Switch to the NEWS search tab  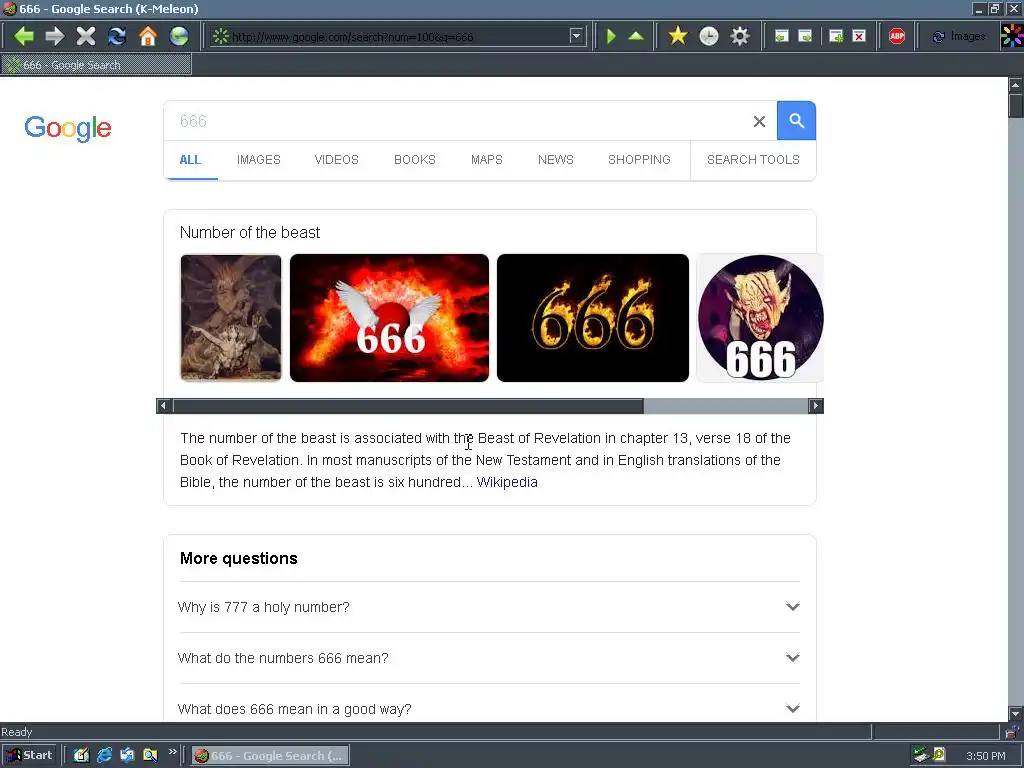point(556,160)
